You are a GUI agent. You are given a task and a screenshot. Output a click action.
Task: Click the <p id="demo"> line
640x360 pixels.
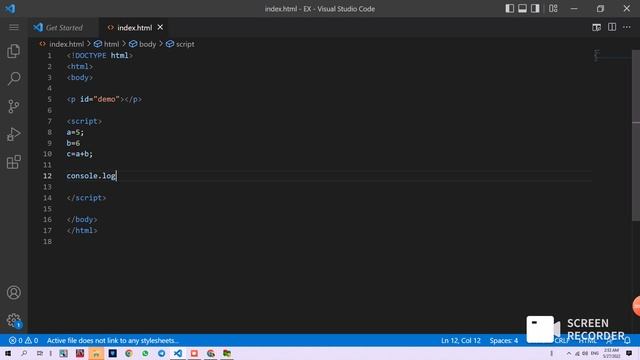coord(104,99)
